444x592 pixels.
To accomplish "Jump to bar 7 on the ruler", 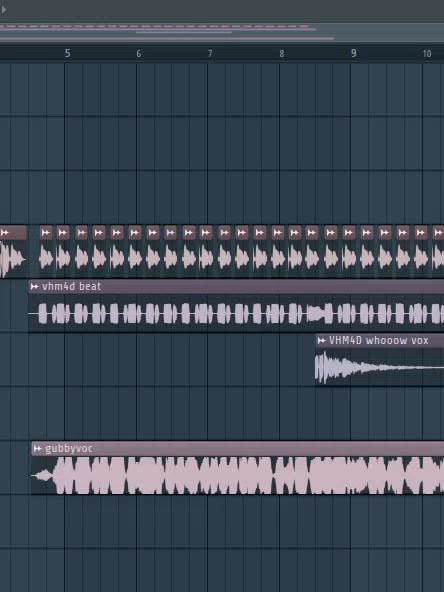I will pos(210,54).
